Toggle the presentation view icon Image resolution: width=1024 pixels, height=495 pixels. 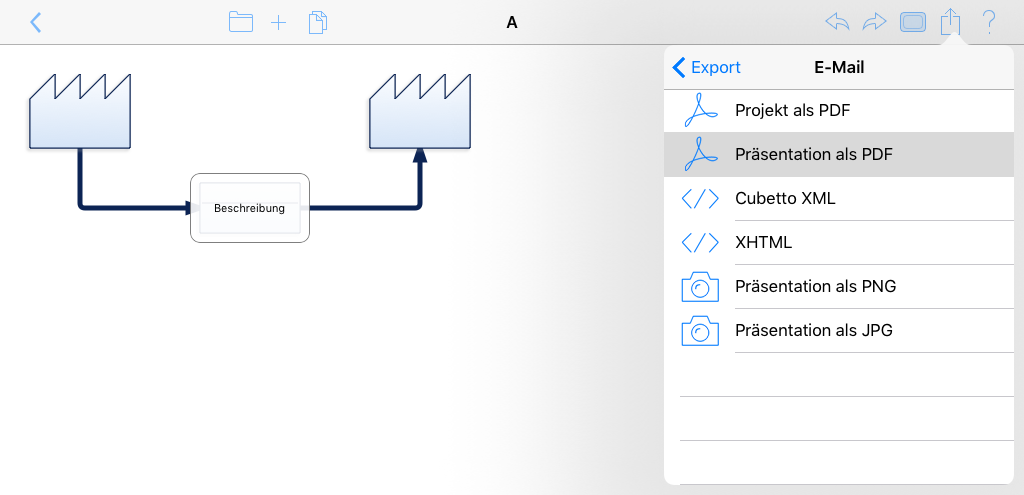point(912,22)
